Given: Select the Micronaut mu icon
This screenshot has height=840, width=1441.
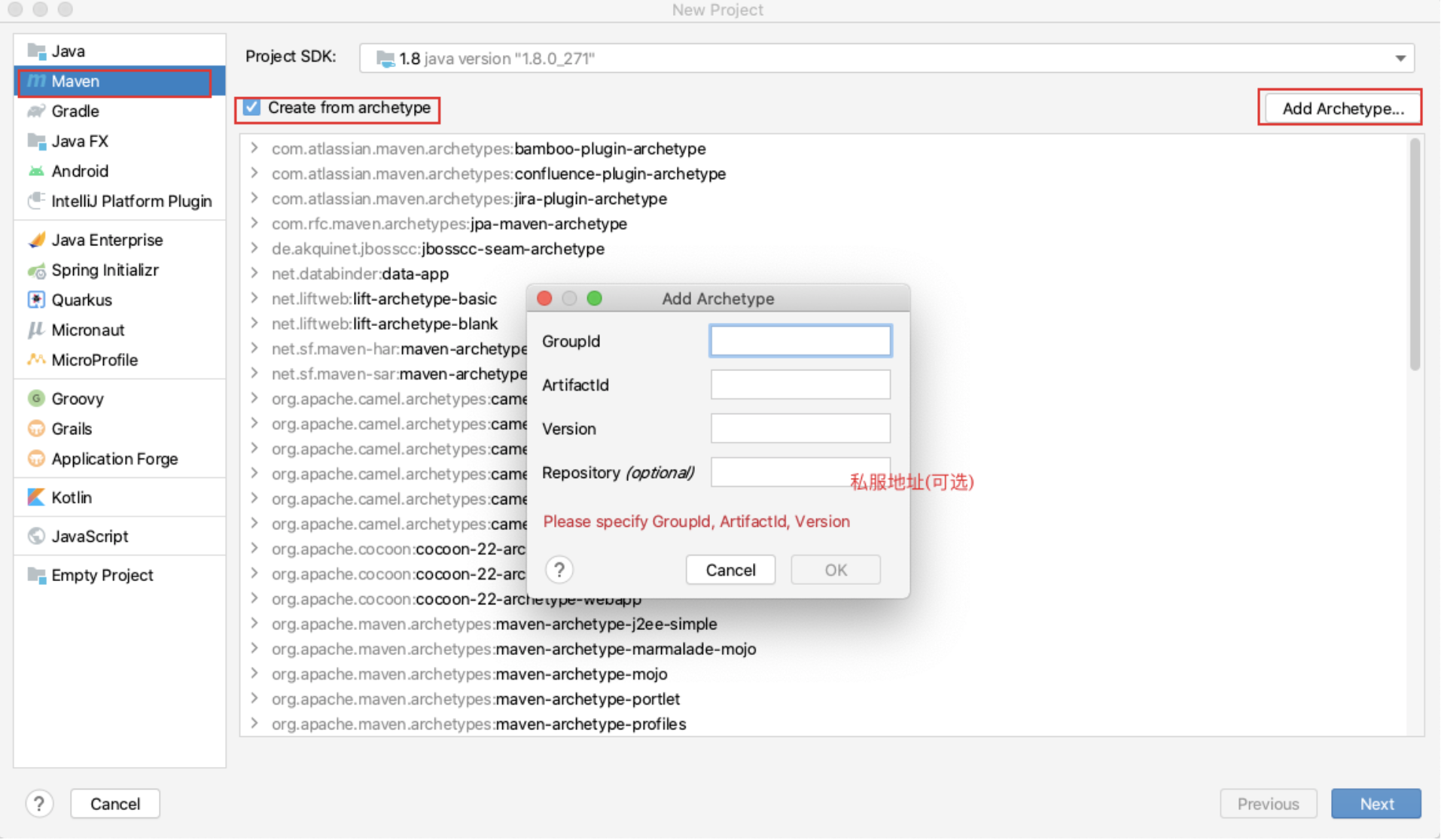Looking at the screenshot, I should click(36, 330).
